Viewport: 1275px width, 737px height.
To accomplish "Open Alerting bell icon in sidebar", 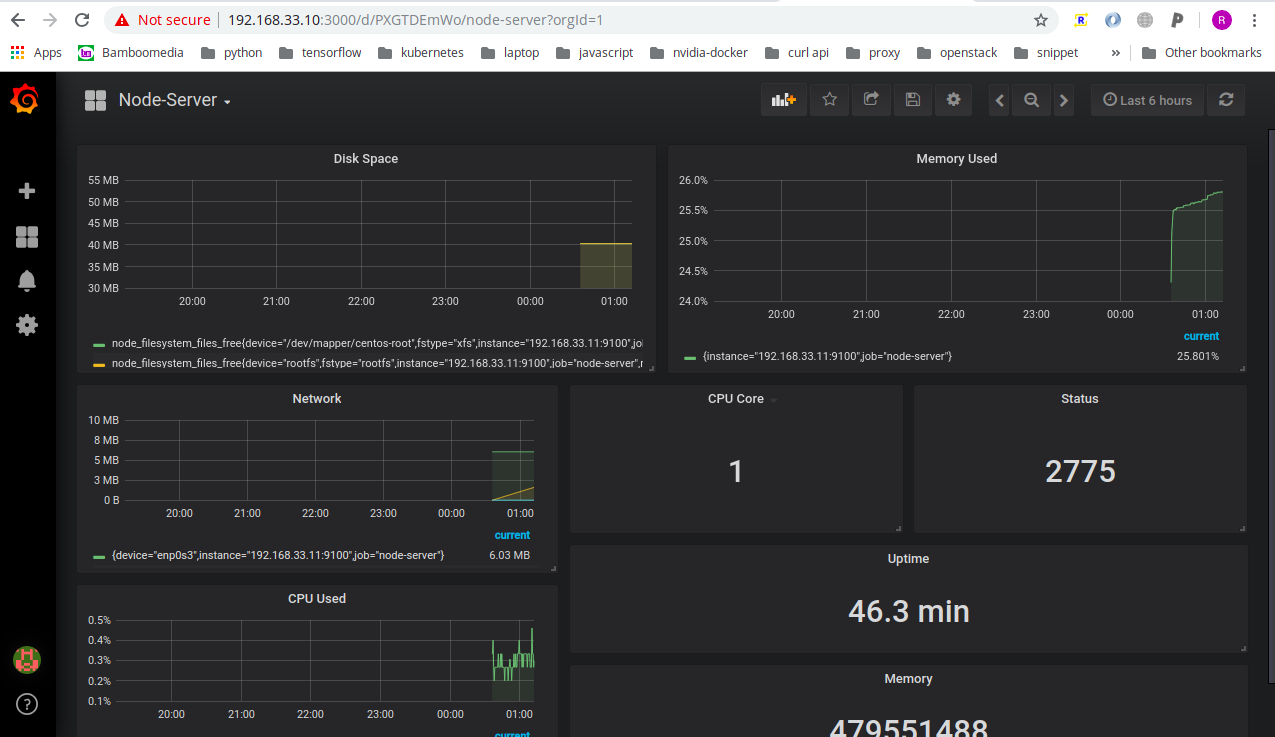I will tap(27, 281).
